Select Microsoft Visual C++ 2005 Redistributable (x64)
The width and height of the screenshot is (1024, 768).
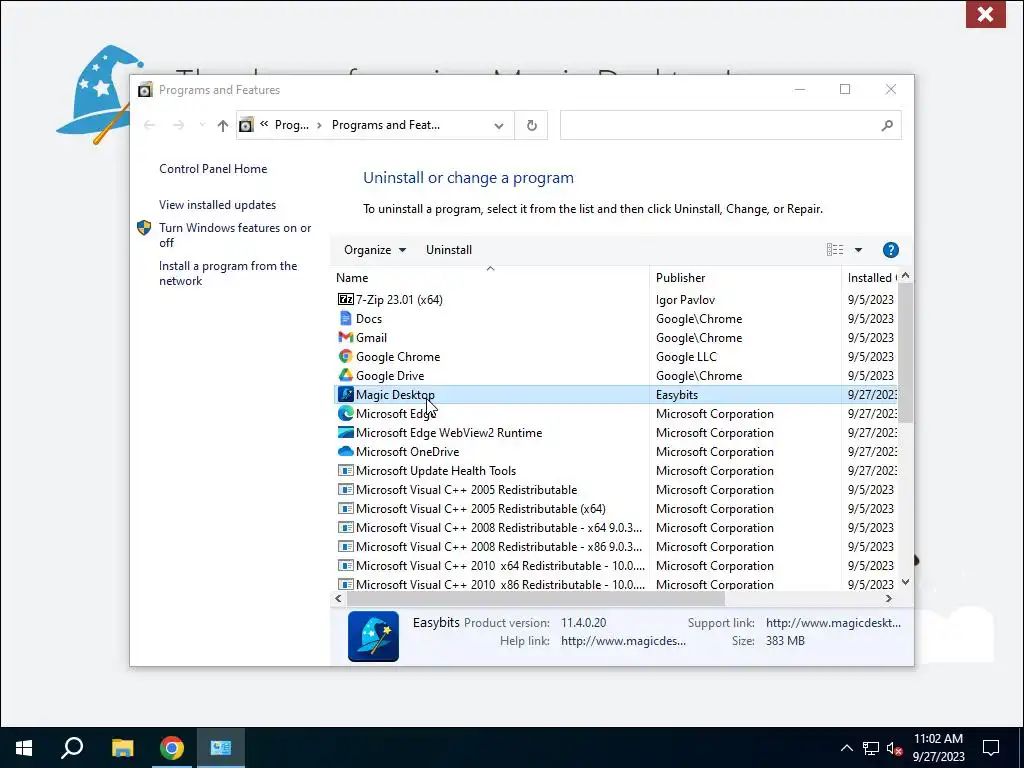tap(481, 509)
